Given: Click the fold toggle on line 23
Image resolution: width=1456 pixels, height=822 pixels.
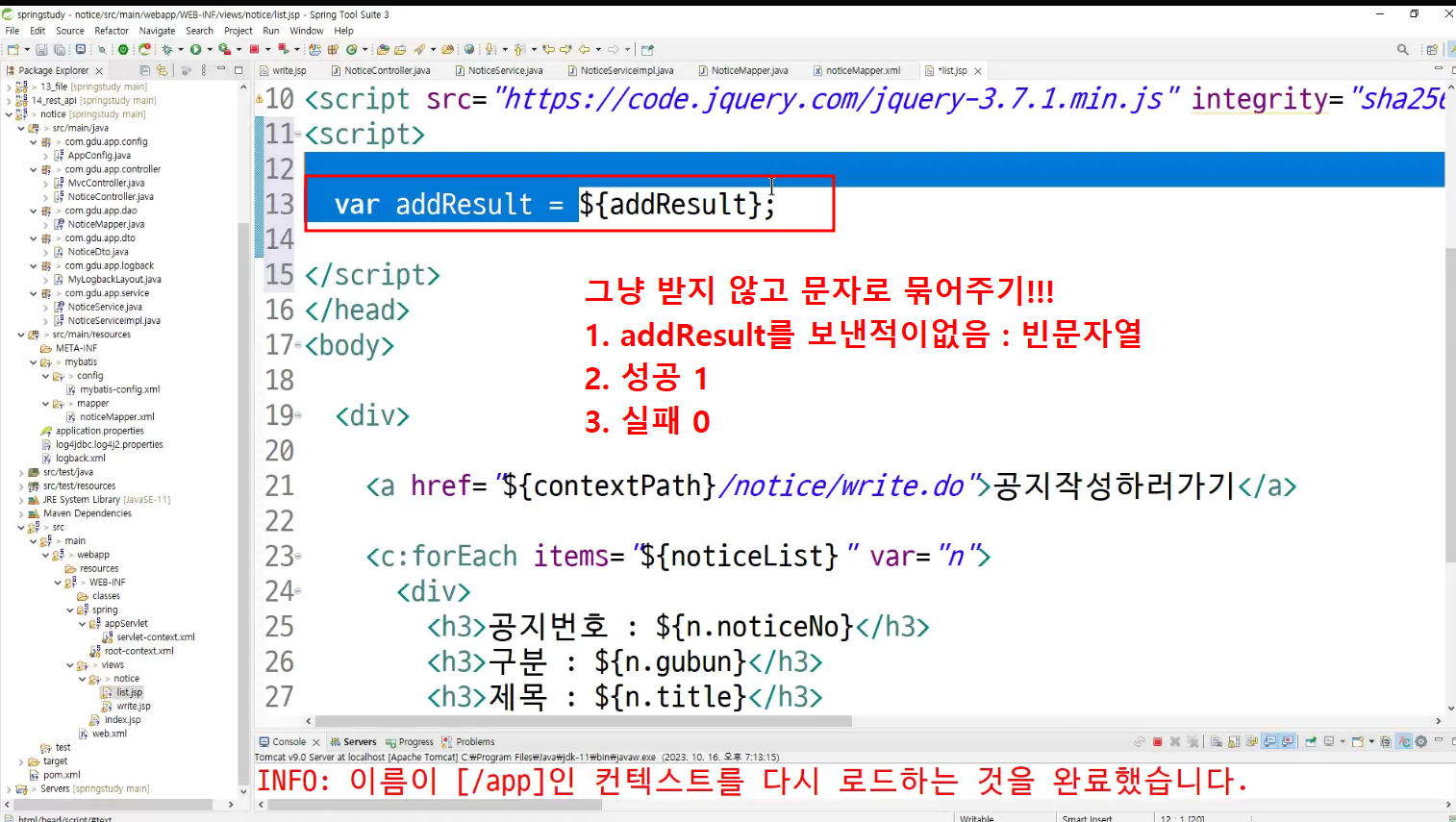Looking at the screenshot, I should [298, 556].
